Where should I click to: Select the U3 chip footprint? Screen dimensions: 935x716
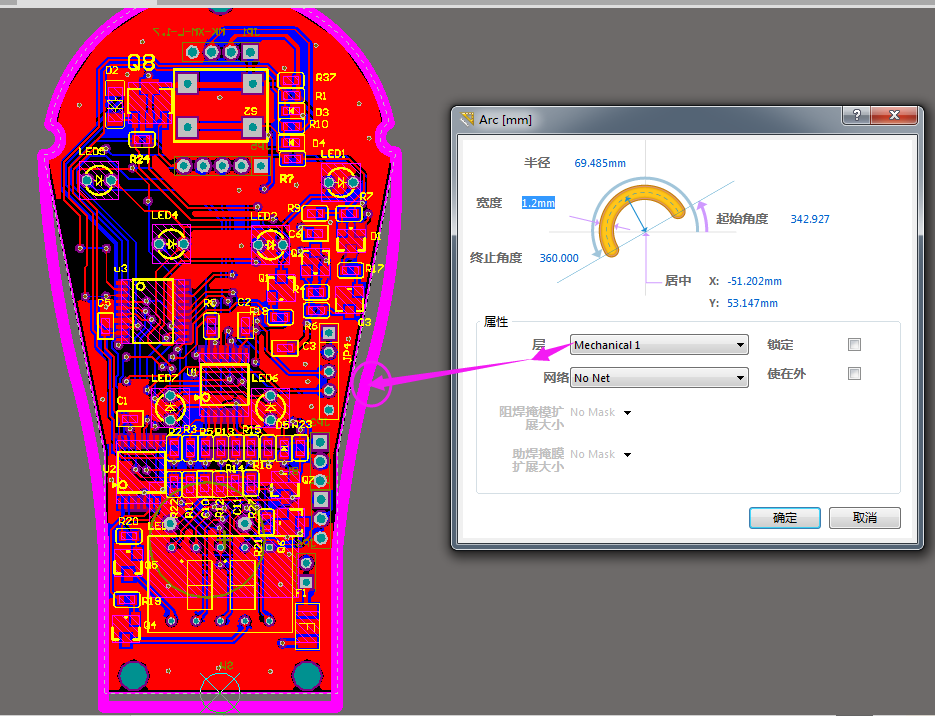pos(145,312)
